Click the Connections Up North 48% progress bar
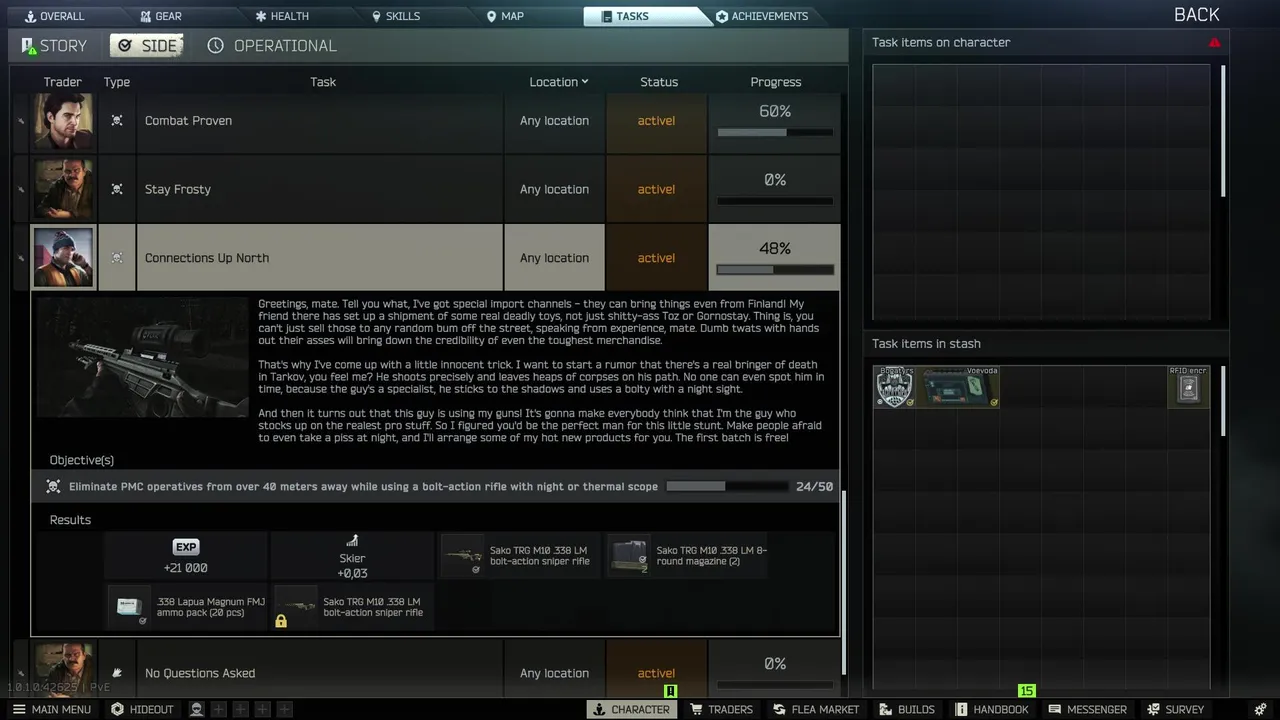 coord(775,270)
